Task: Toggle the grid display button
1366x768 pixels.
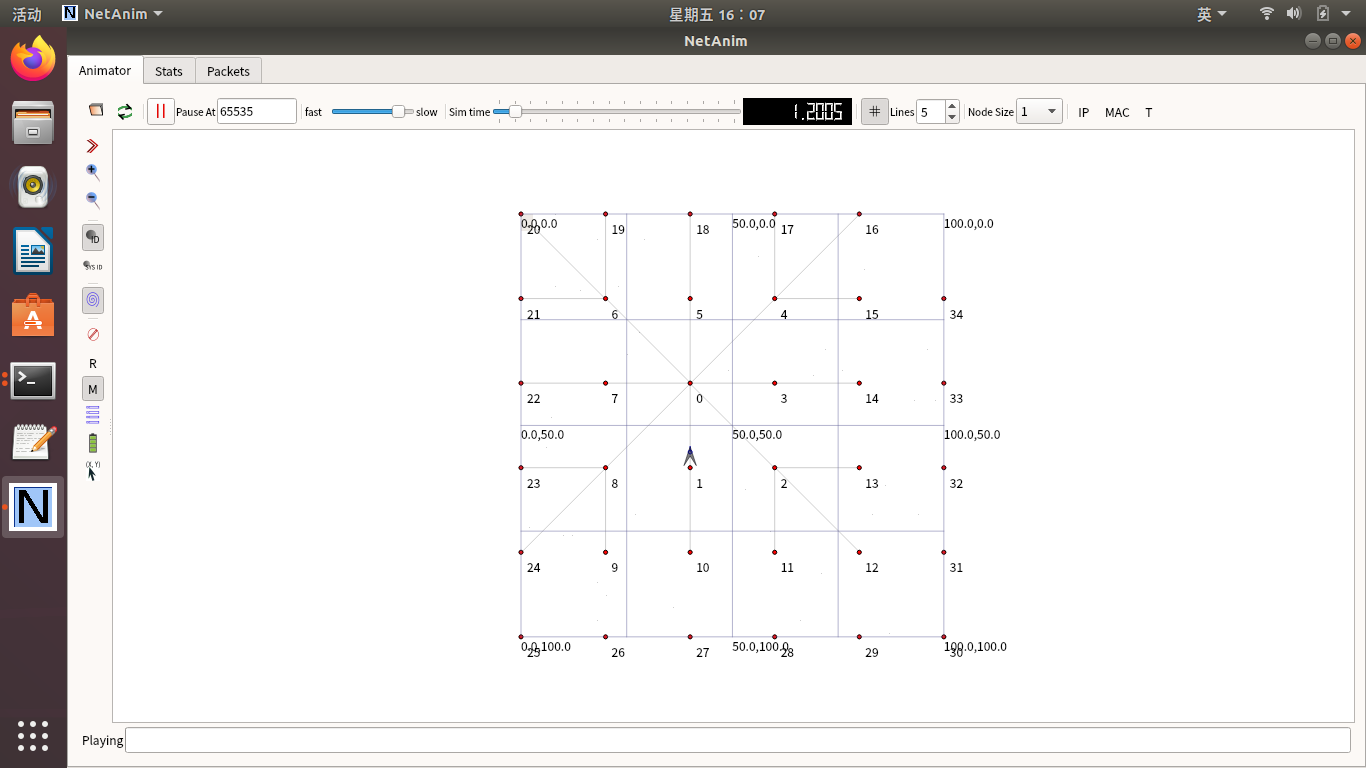Action: pos(875,112)
